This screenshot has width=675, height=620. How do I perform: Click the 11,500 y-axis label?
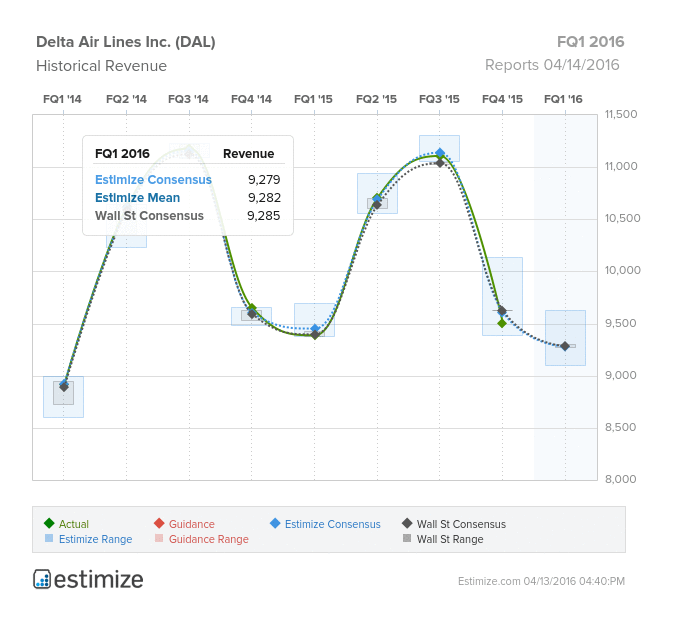click(621, 114)
